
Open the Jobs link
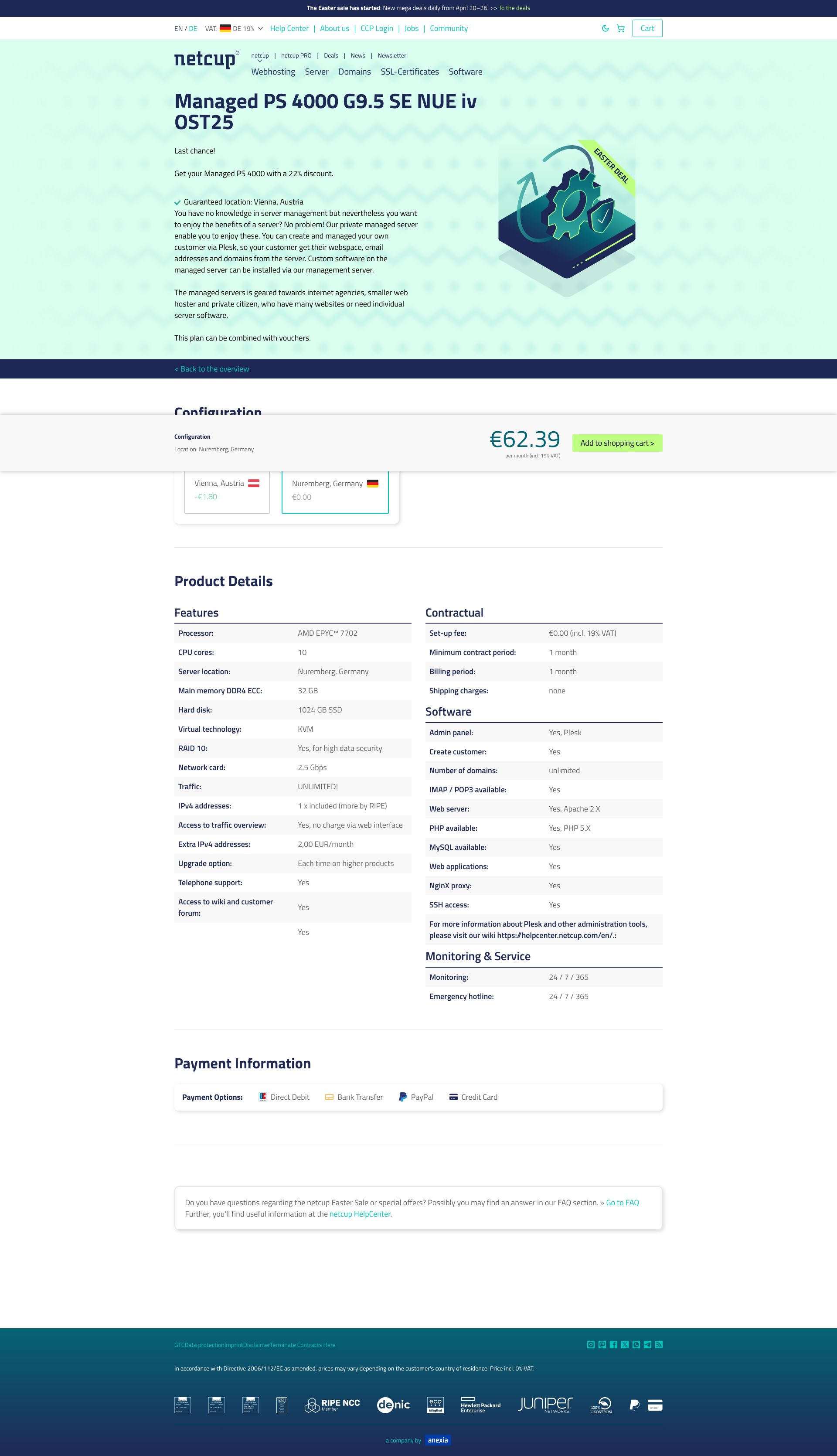(x=412, y=28)
